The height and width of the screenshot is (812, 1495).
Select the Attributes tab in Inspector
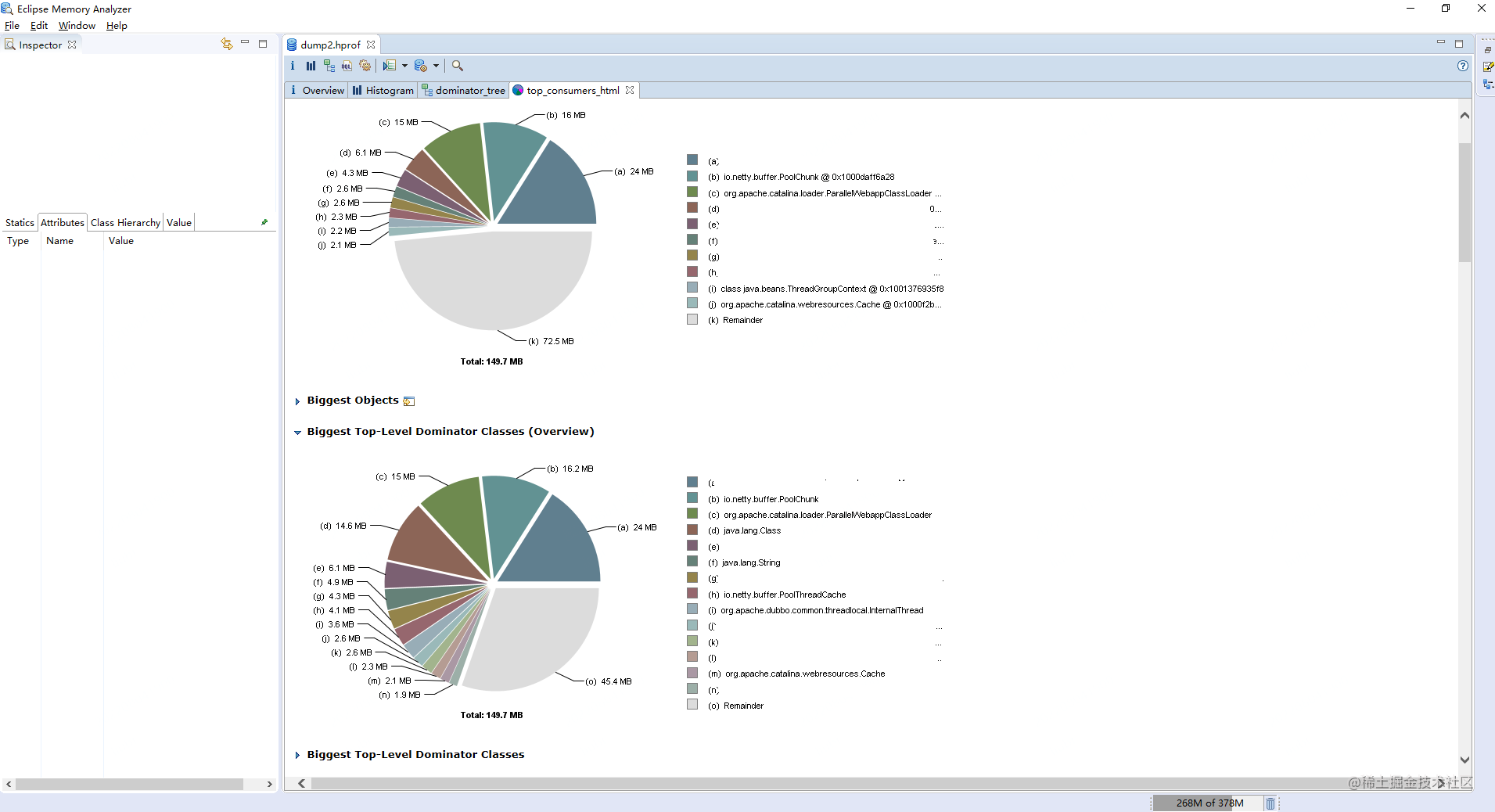pyautogui.click(x=63, y=222)
